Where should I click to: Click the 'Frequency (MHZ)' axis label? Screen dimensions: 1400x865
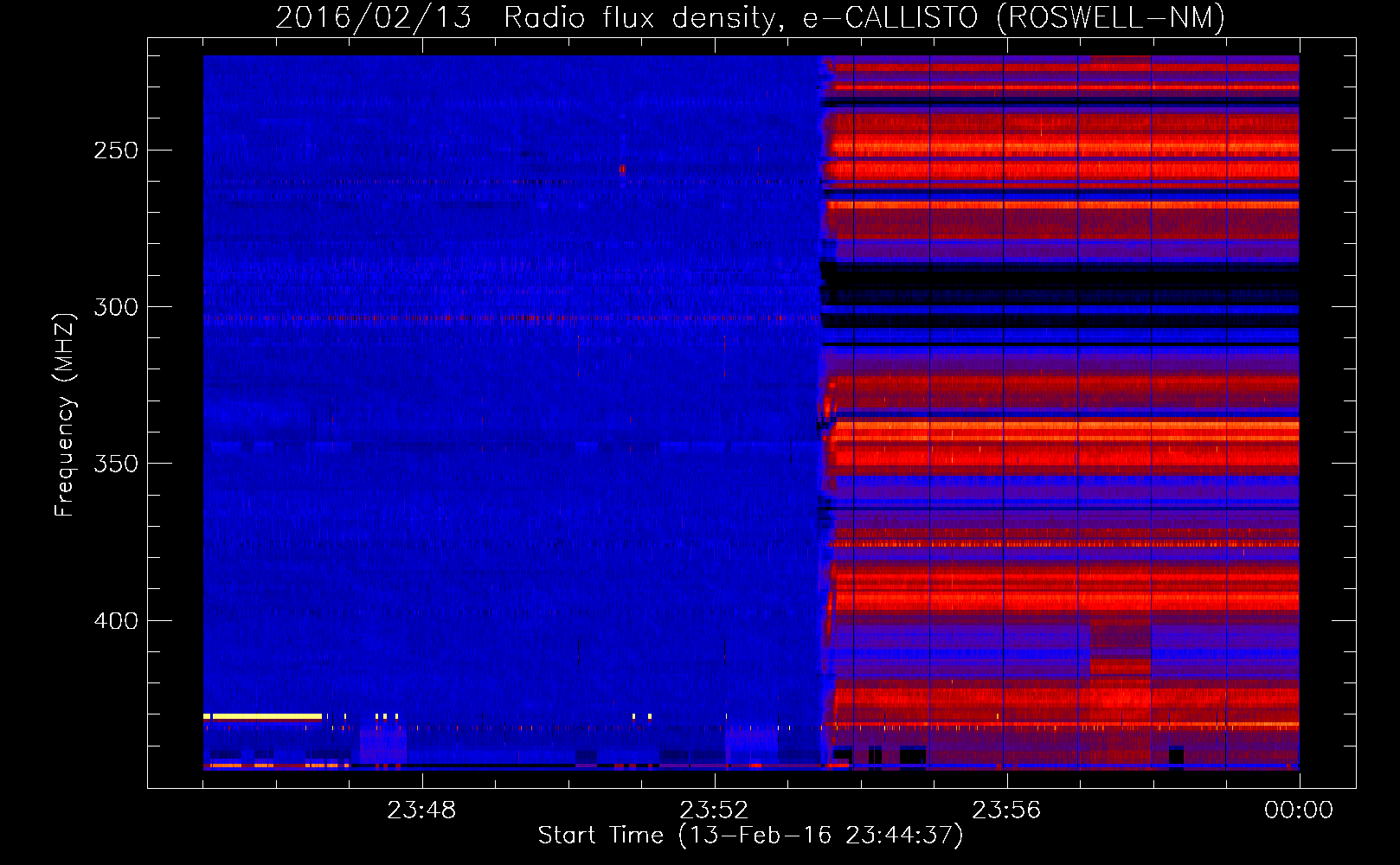point(65,415)
